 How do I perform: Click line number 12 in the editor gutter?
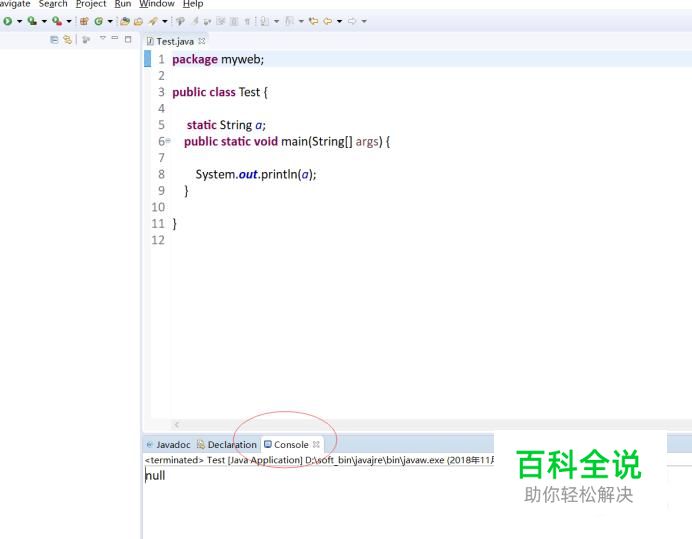(x=158, y=240)
